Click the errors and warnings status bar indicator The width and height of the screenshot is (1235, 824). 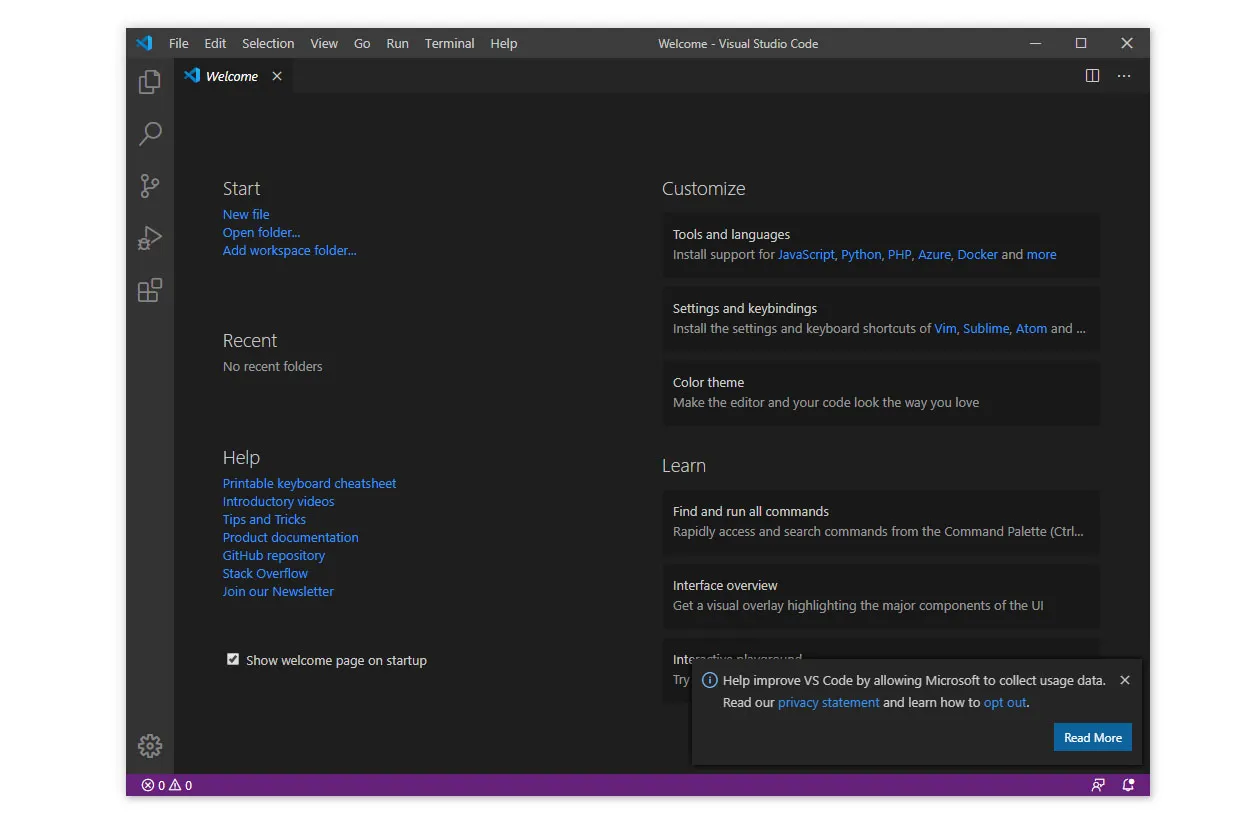[166, 785]
